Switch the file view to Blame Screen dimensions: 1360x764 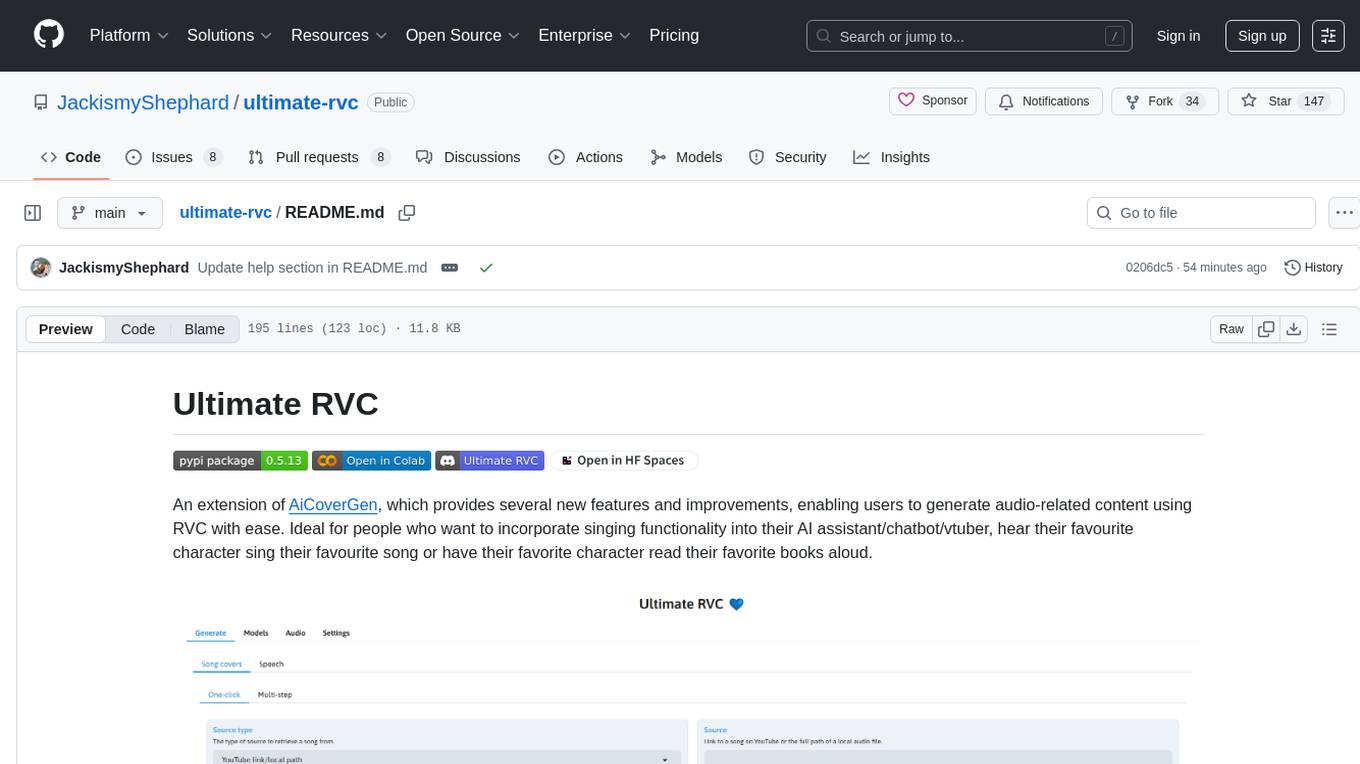click(x=205, y=329)
